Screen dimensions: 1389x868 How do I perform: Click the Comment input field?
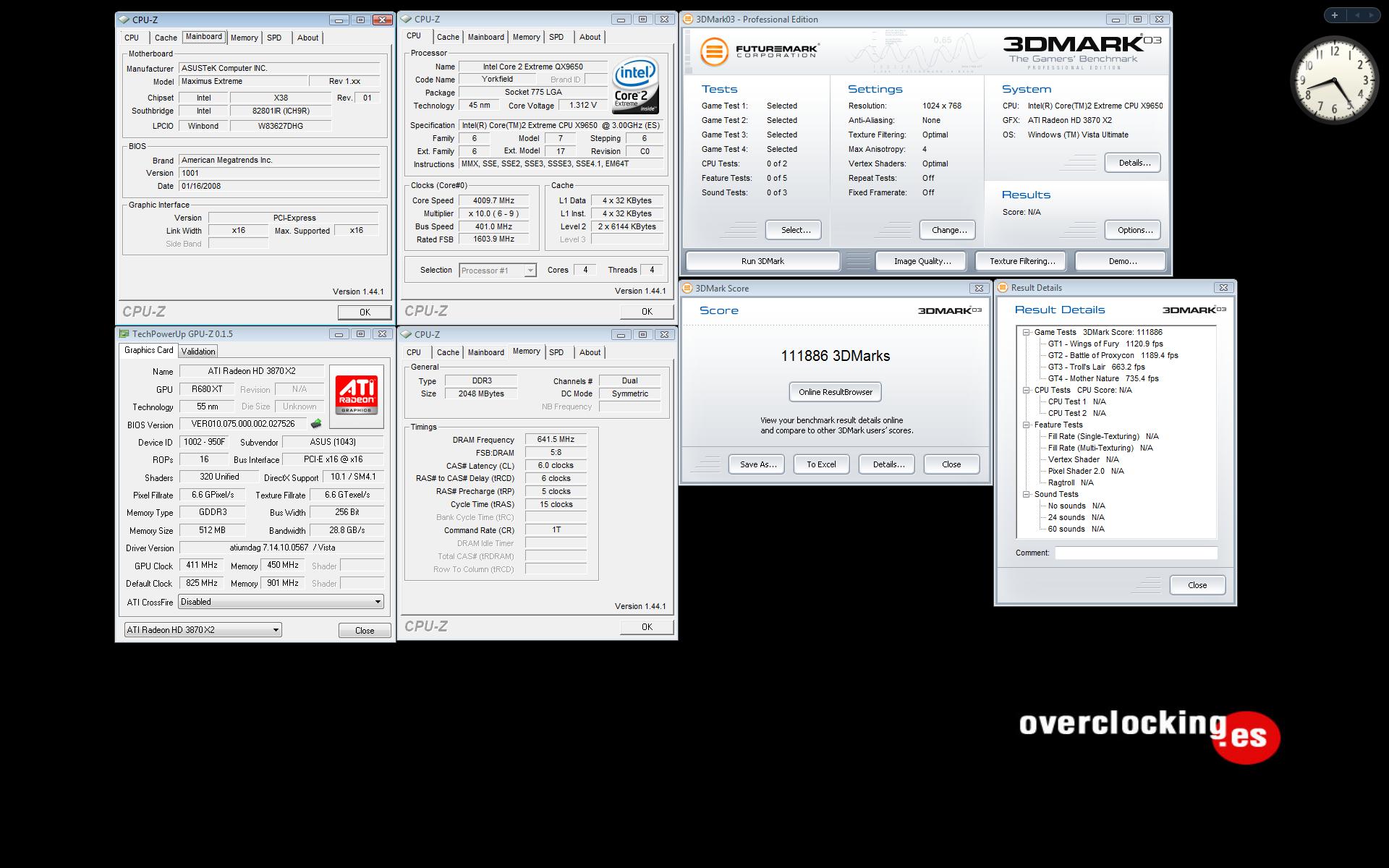[1136, 553]
